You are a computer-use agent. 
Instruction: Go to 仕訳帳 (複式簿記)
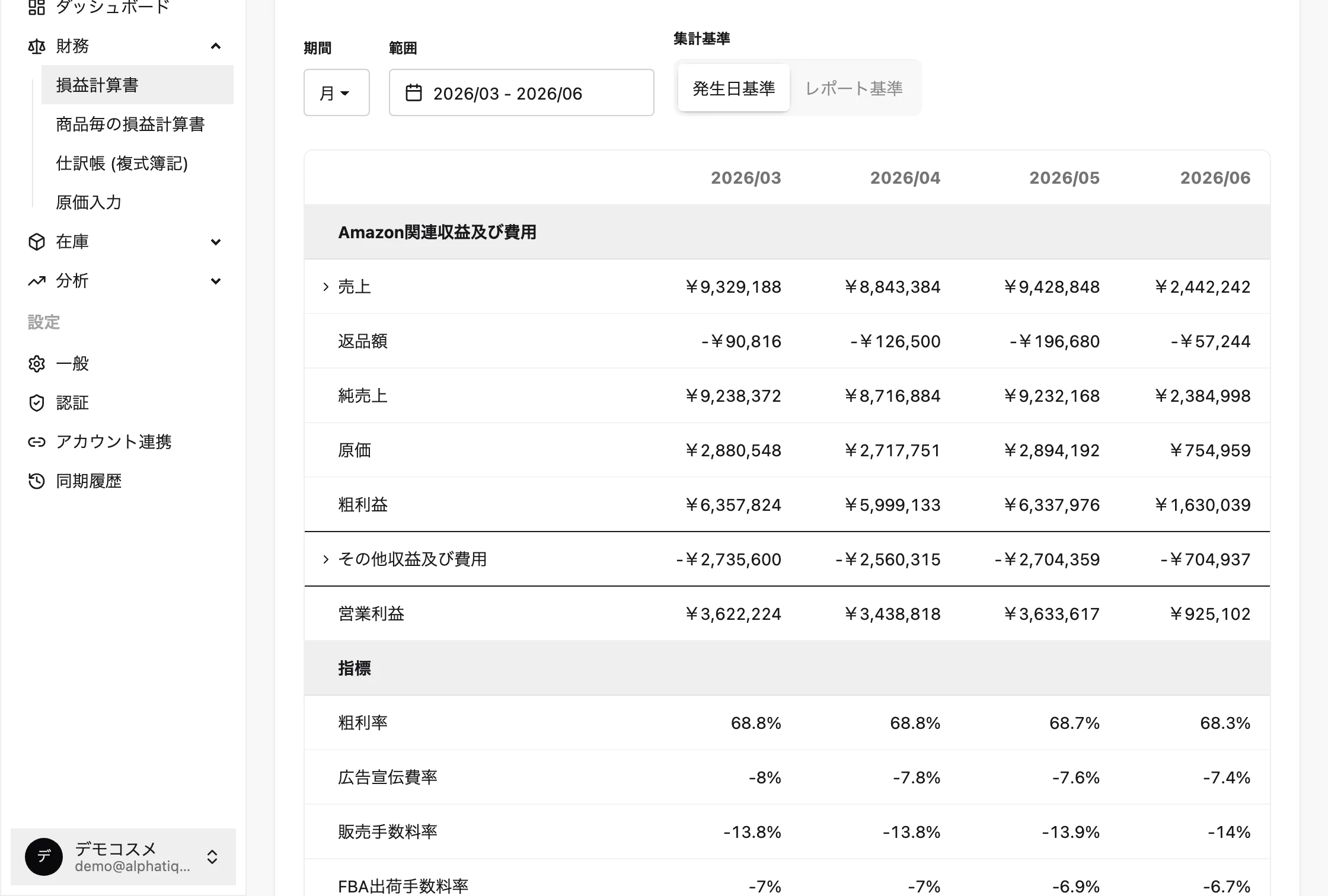tap(122, 163)
